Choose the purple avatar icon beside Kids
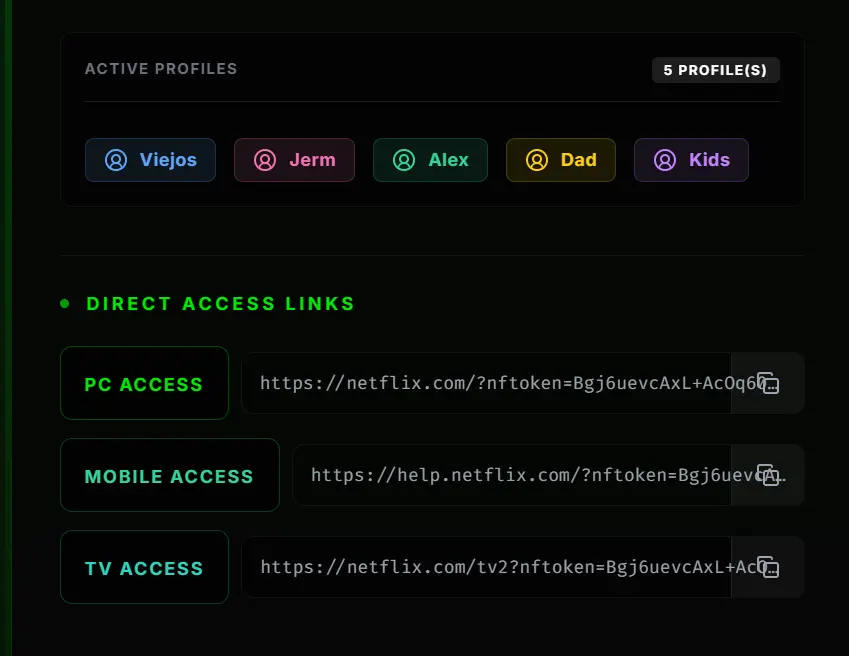This screenshot has height=656, width=849. (665, 160)
